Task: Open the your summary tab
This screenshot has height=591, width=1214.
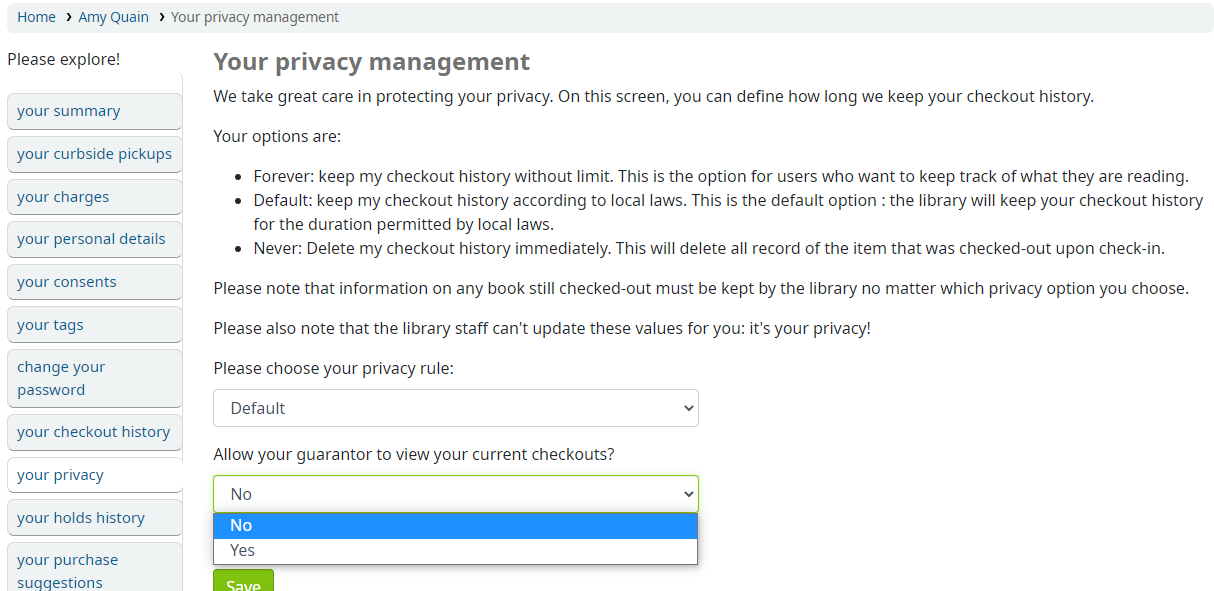Action: [95, 111]
